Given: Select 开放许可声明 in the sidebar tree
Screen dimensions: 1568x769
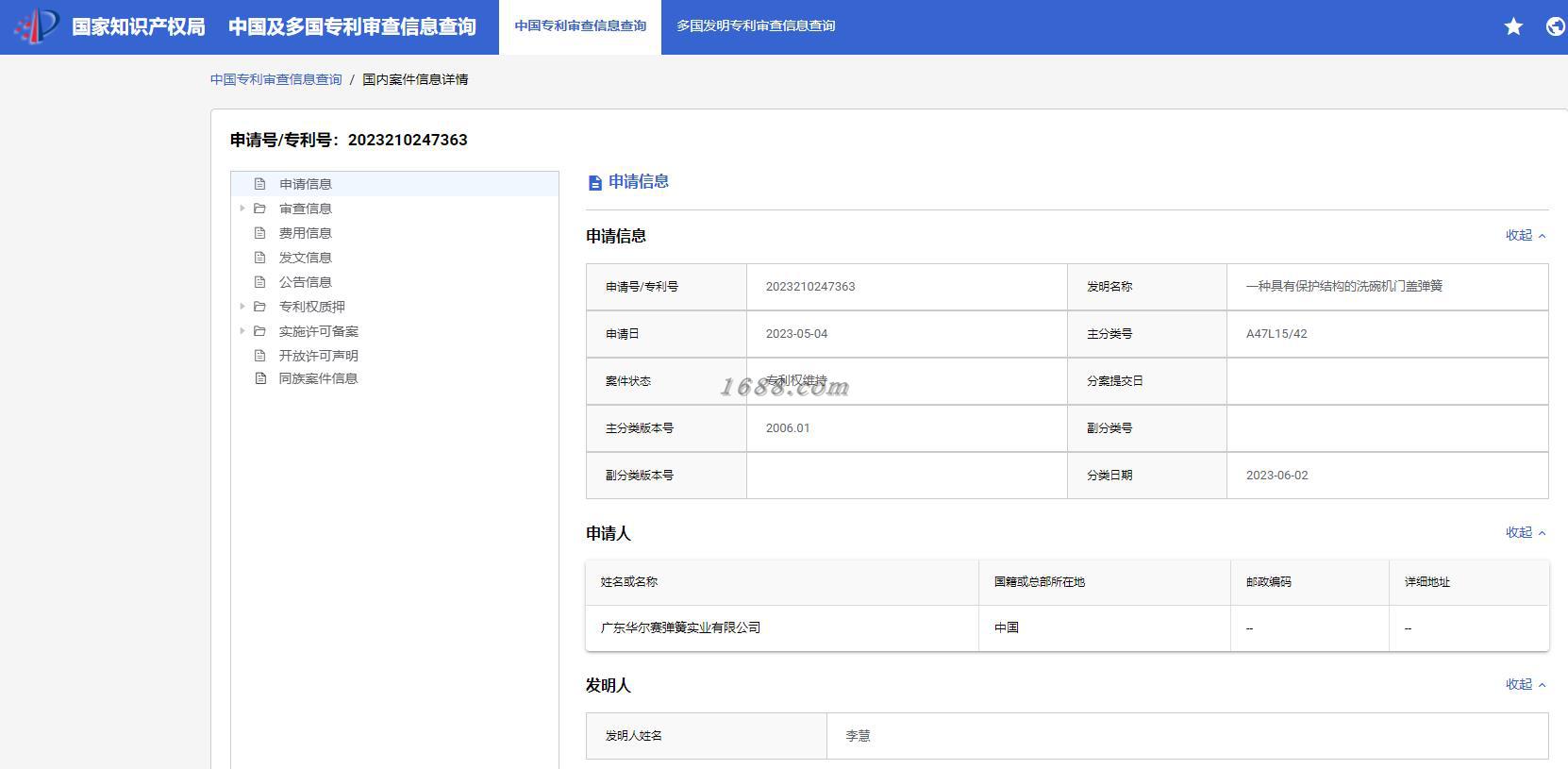Looking at the screenshot, I should coord(318,356).
